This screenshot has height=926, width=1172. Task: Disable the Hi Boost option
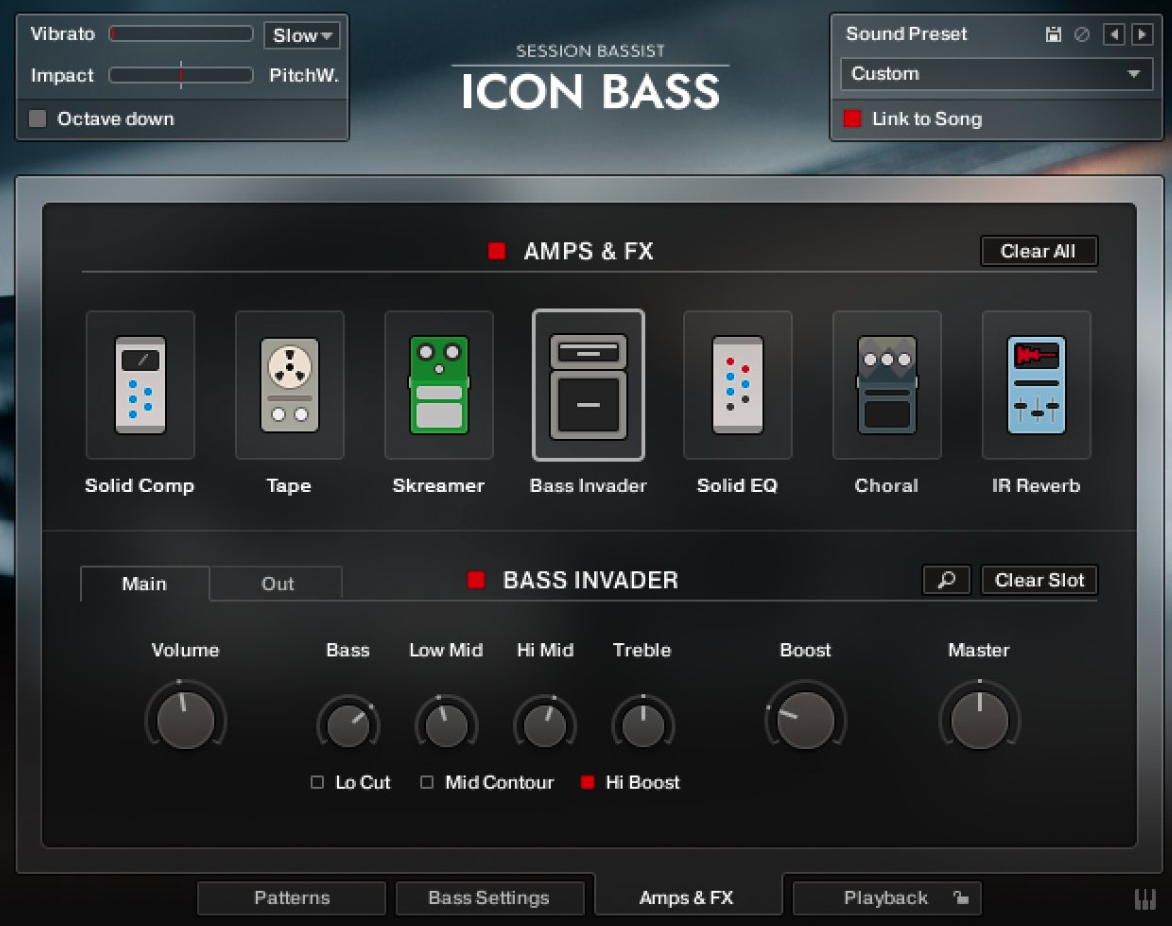(x=588, y=783)
